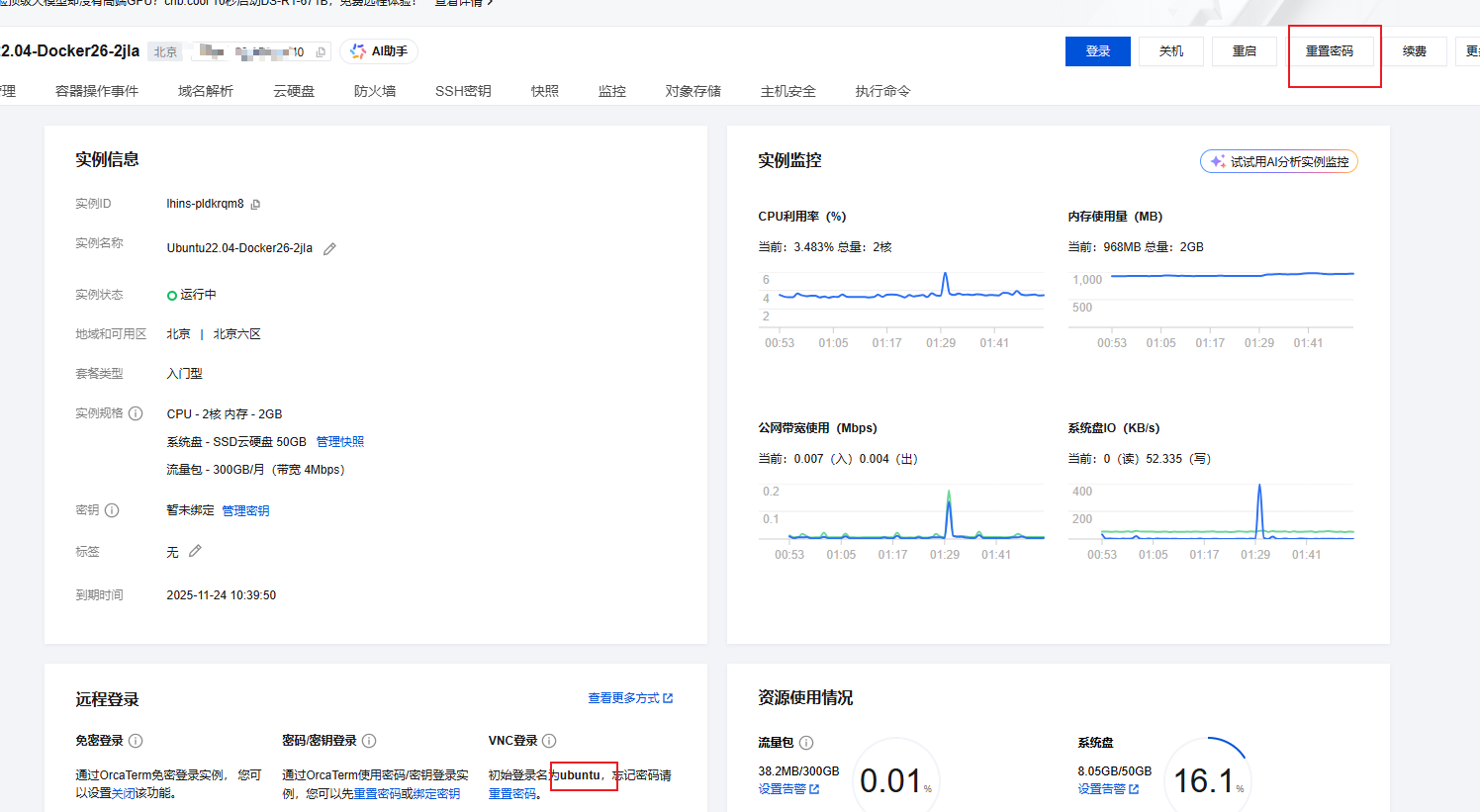Image resolution: width=1480 pixels, height=812 pixels.
Task: Open the 管理快照 link
Action: [340, 442]
